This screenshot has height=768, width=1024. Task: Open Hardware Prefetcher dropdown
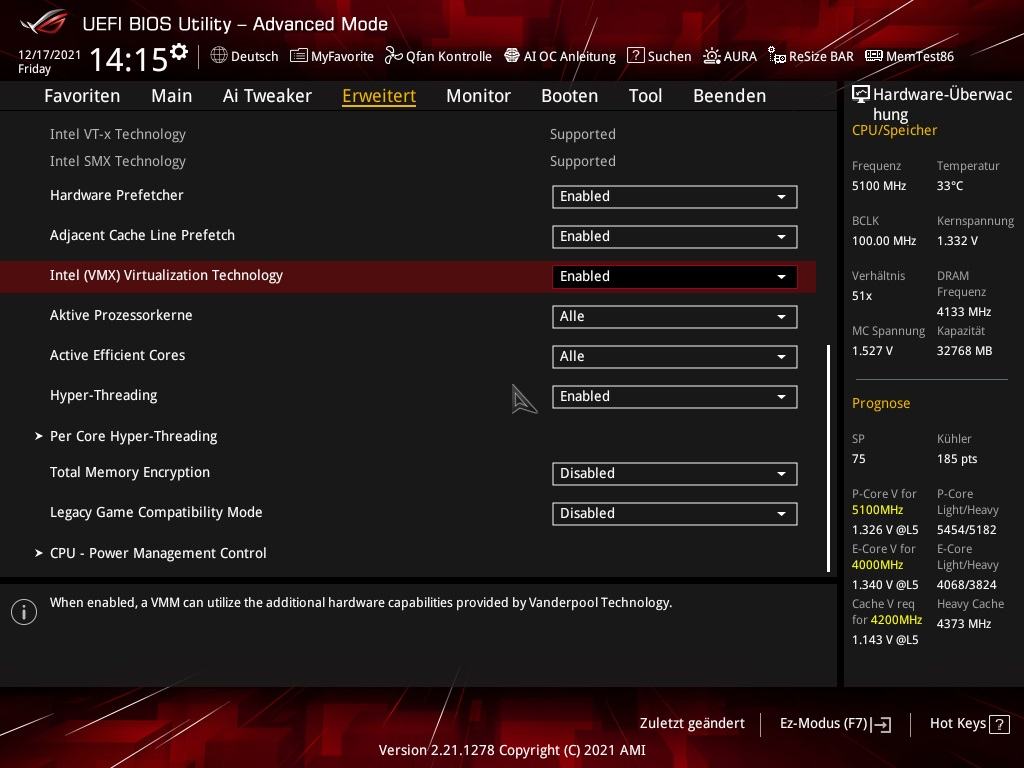(x=675, y=197)
